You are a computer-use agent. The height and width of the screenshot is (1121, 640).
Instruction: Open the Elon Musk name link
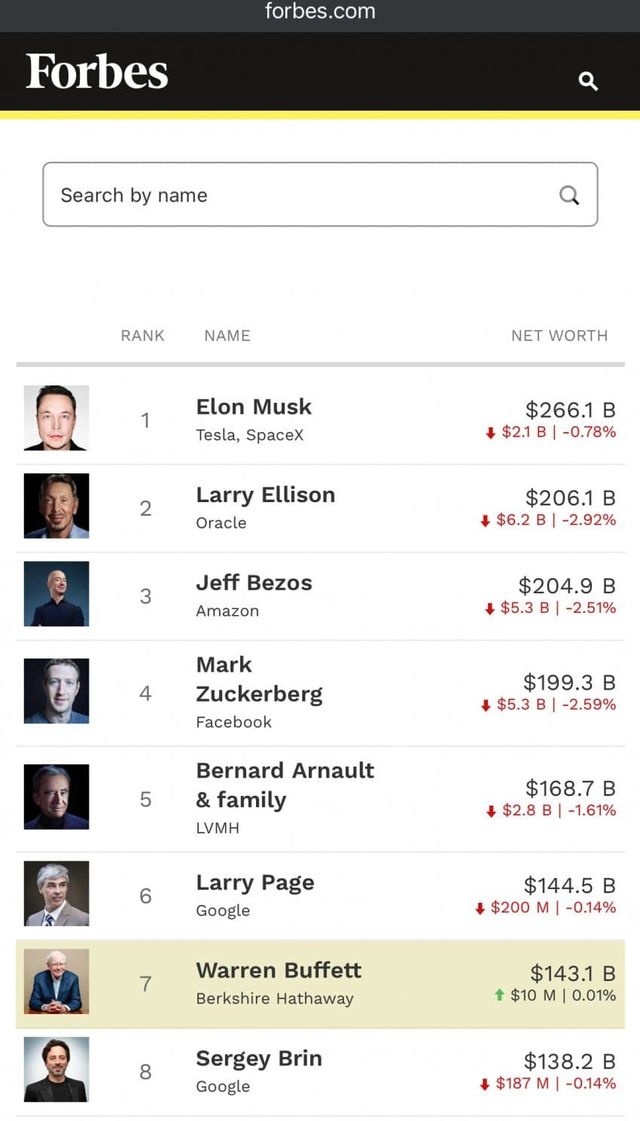[x=254, y=407]
